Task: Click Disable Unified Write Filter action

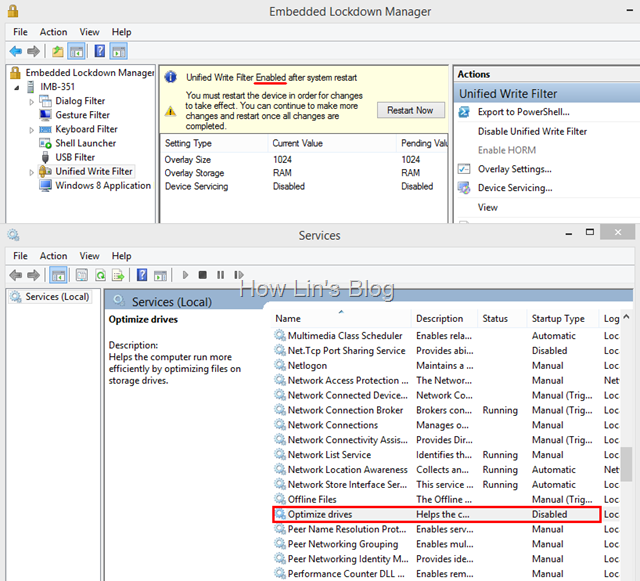Action: tap(532, 131)
